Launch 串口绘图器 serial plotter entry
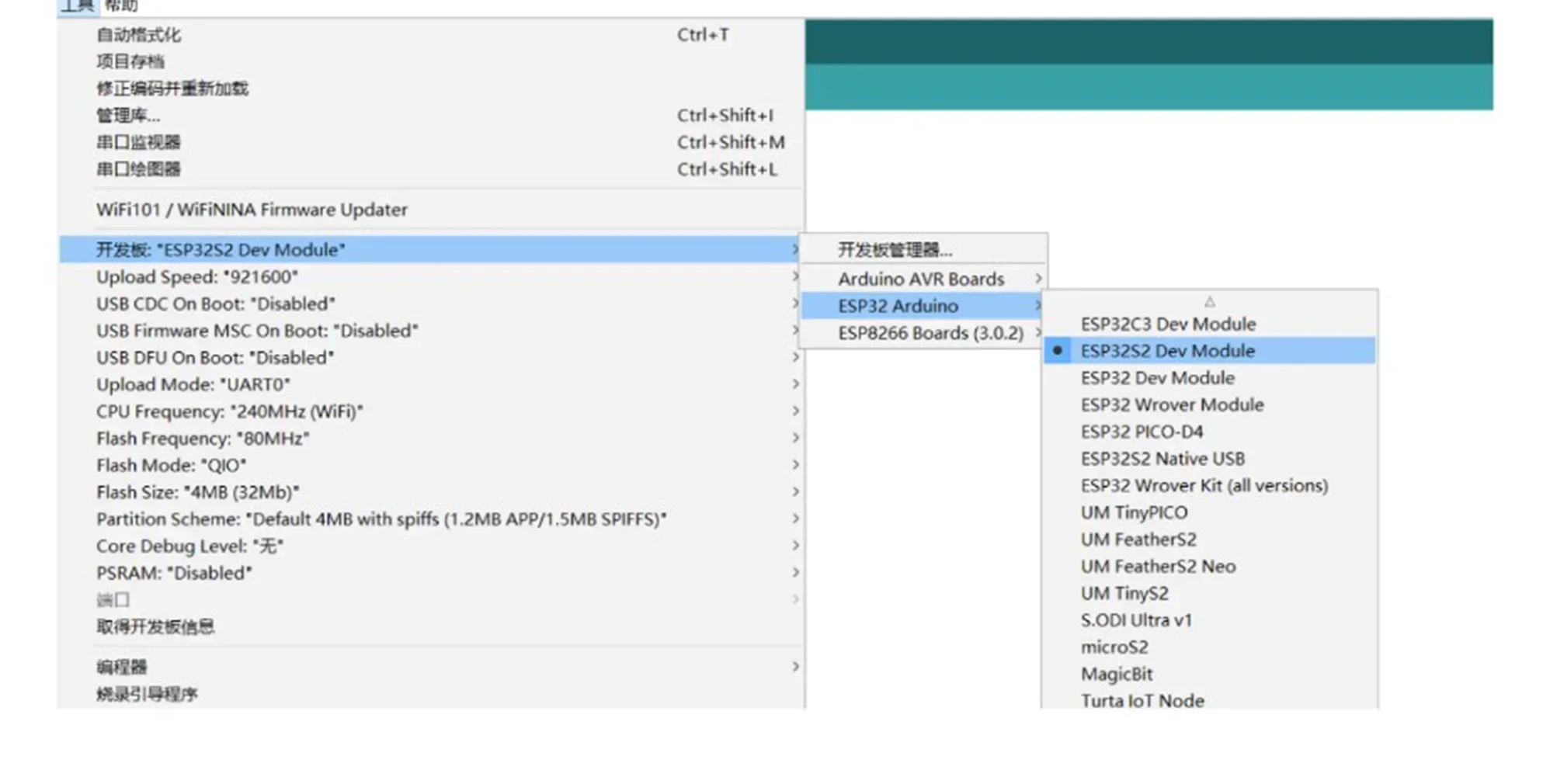The width and height of the screenshot is (1550, 784). point(431,169)
